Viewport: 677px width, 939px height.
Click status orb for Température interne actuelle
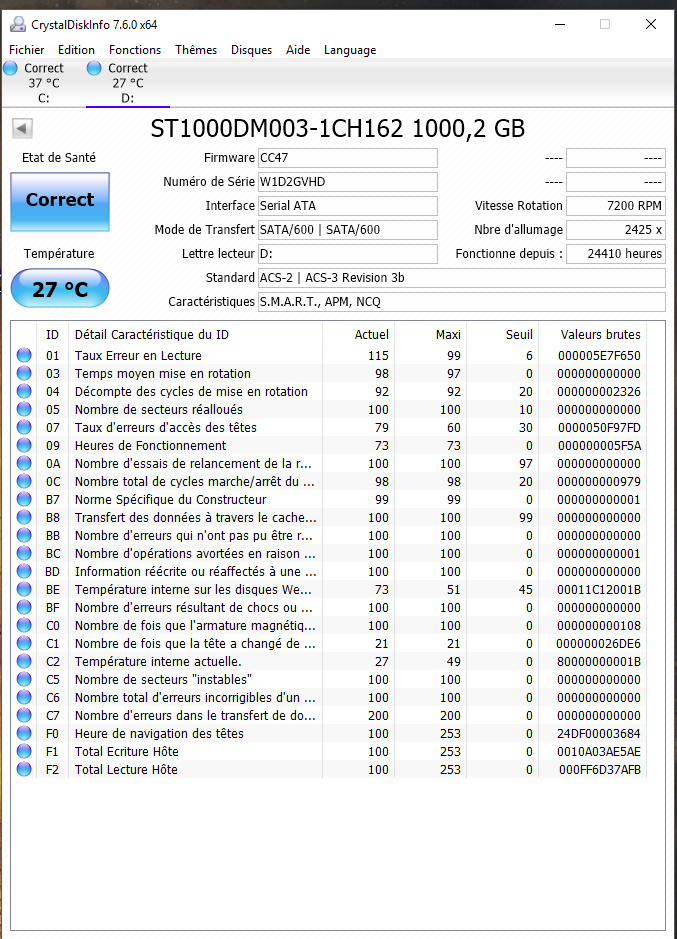click(x=24, y=661)
